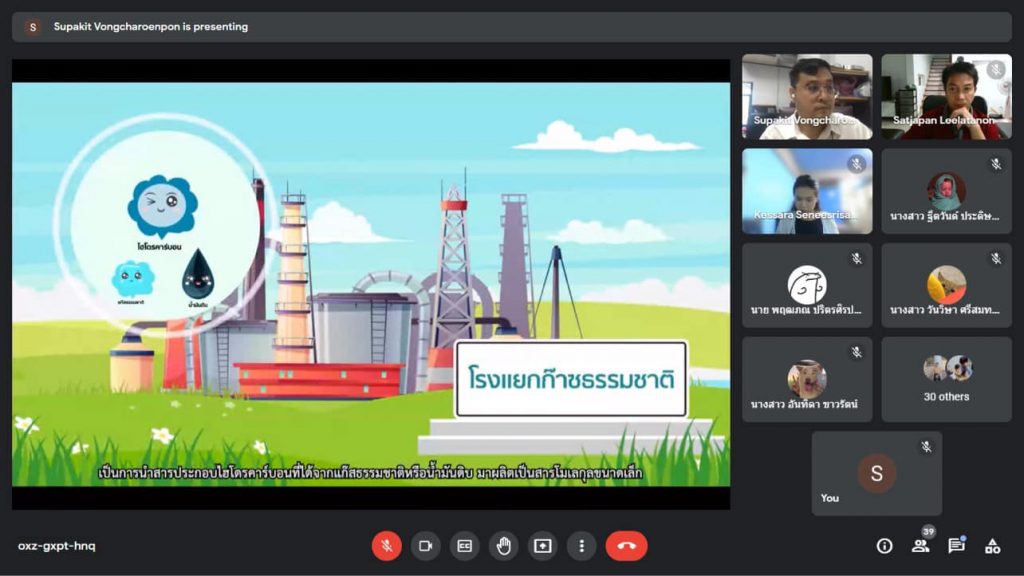
Task: Raise your hand in the meeting
Action: coord(503,546)
